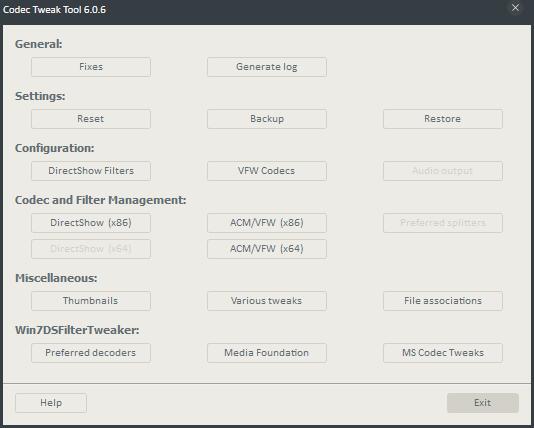Click the Configuration: section heading
Screen dimensions: 534x428
pyautogui.click(x=54, y=148)
